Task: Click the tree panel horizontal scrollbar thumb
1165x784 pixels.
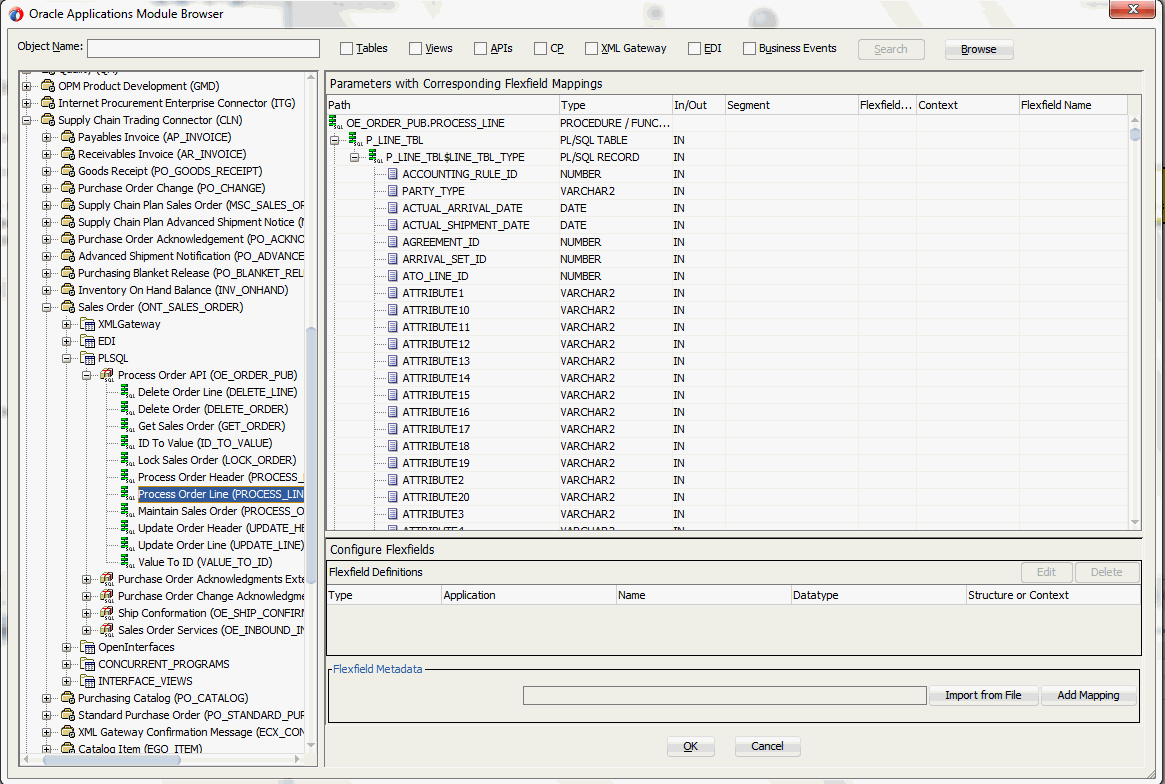Action: point(111,759)
